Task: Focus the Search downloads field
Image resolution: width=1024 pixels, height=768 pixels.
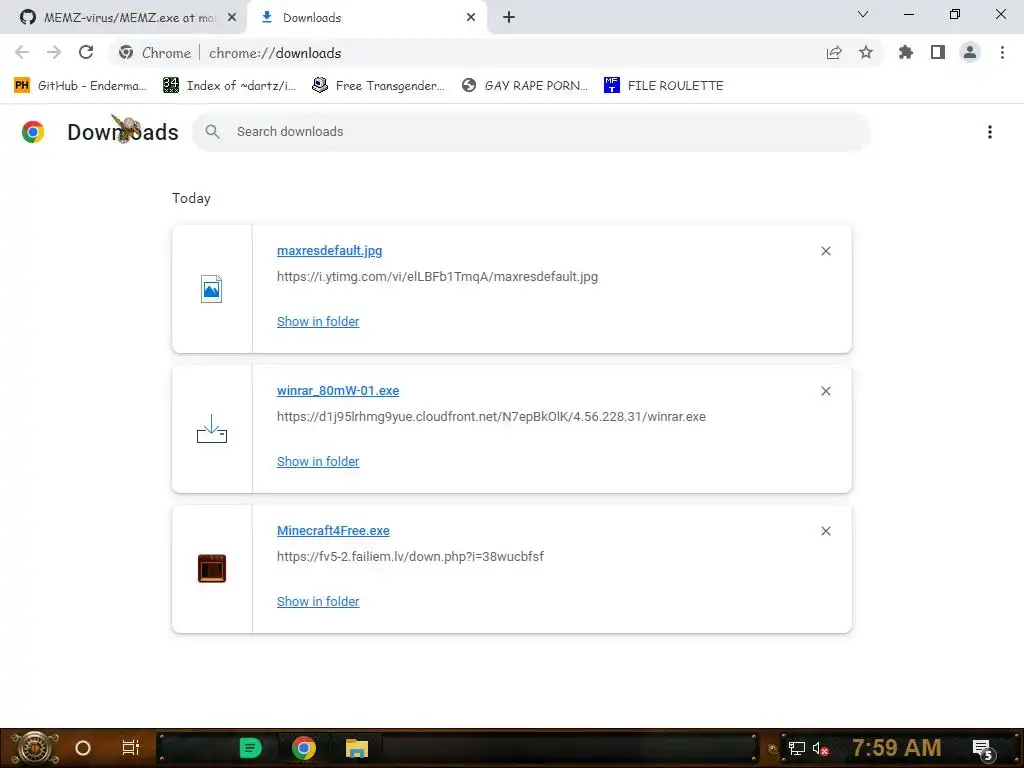Action: coord(531,132)
